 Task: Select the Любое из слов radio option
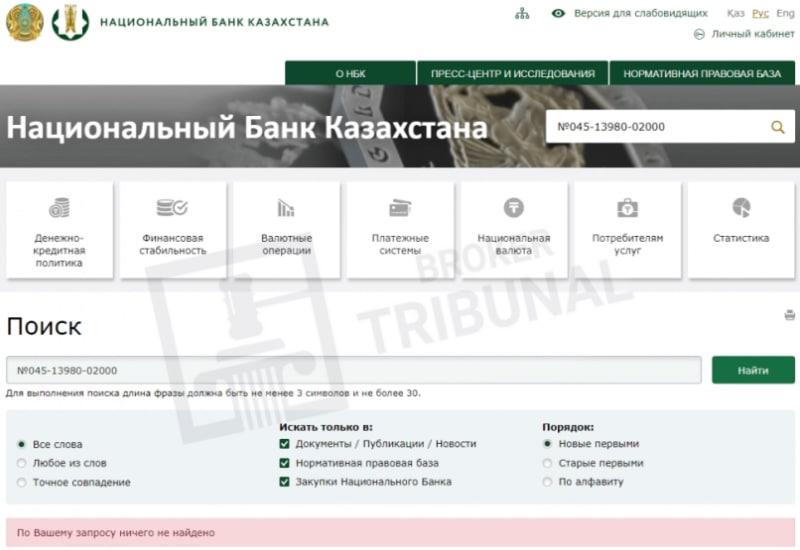point(21,463)
